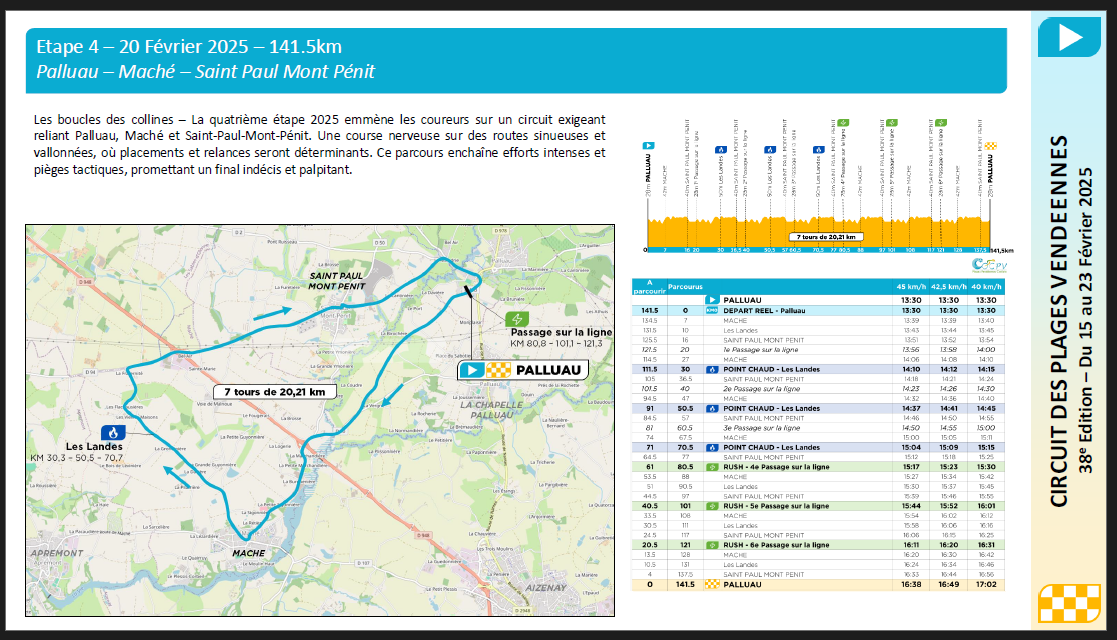Click the MACHE town label on the map
This screenshot has width=1117, height=640.
click(249, 553)
